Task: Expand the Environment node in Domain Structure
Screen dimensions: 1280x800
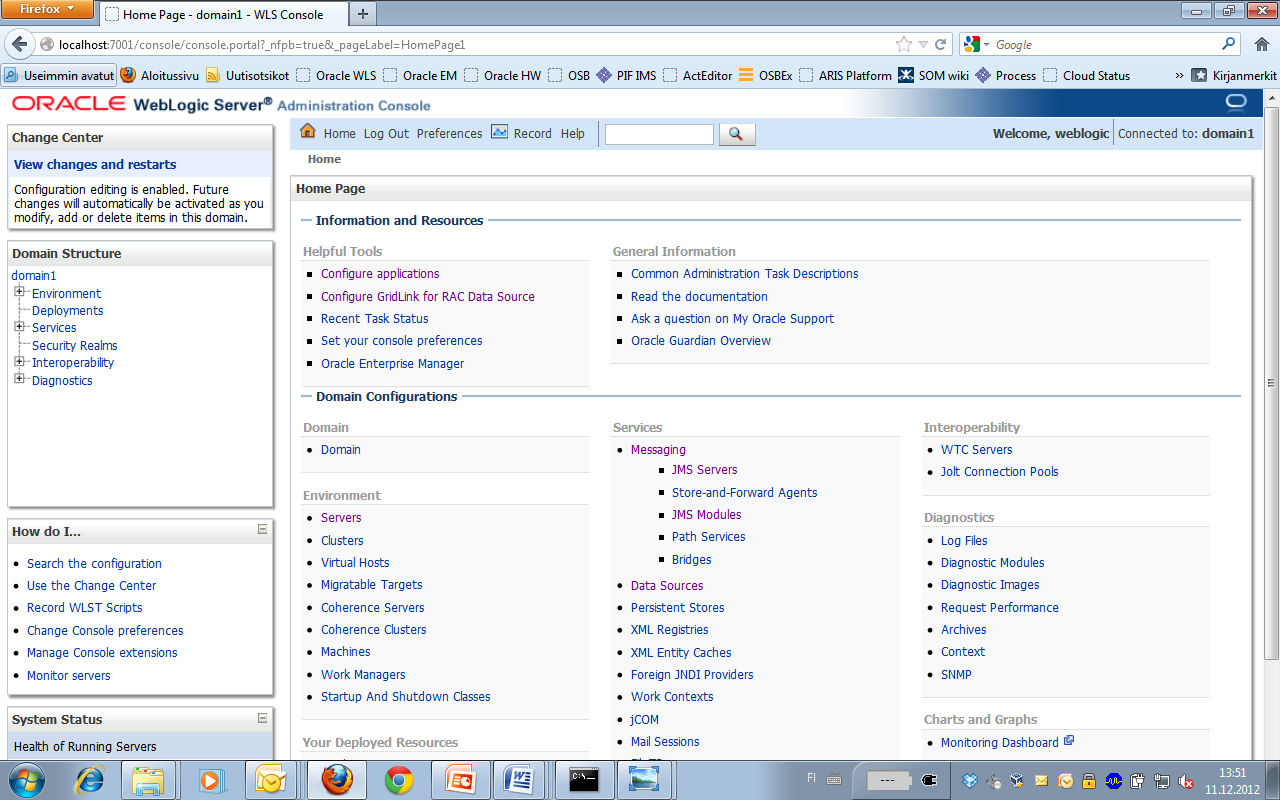Action: (x=18, y=293)
